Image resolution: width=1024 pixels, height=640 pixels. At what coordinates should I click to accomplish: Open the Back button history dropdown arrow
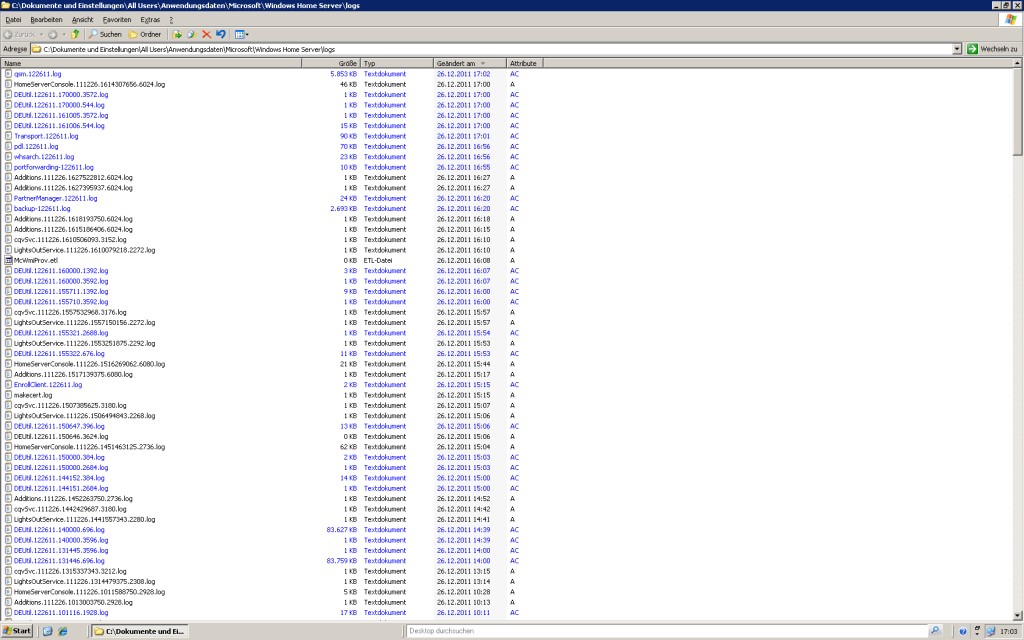tap(41, 35)
